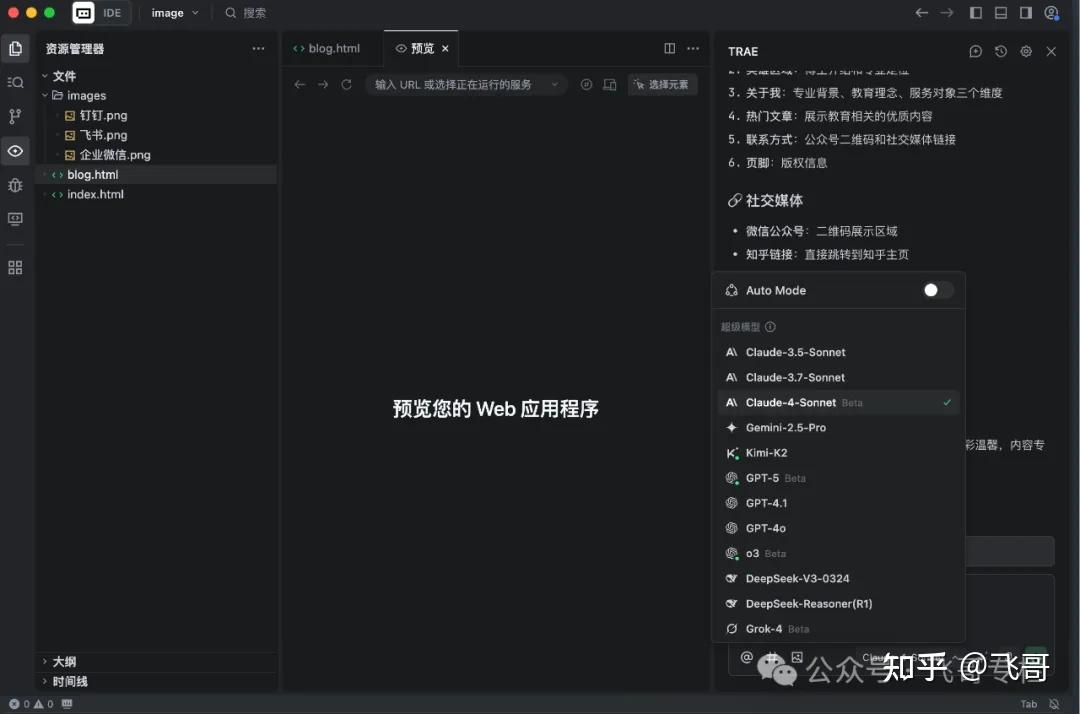This screenshot has width=1080, height=714.
Task: Open 钉钉.png in file tree
Action: click(x=157, y=116)
